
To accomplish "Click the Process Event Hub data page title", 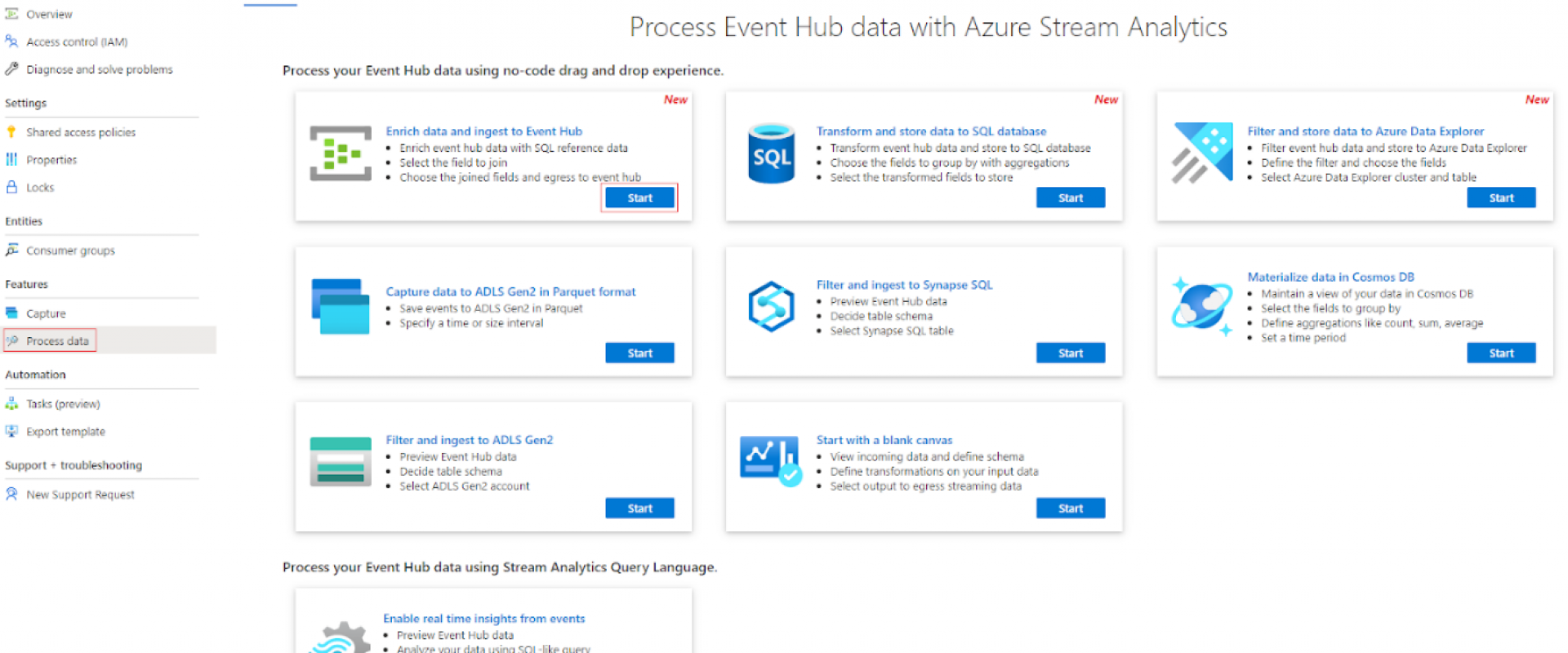I will coord(929,27).
